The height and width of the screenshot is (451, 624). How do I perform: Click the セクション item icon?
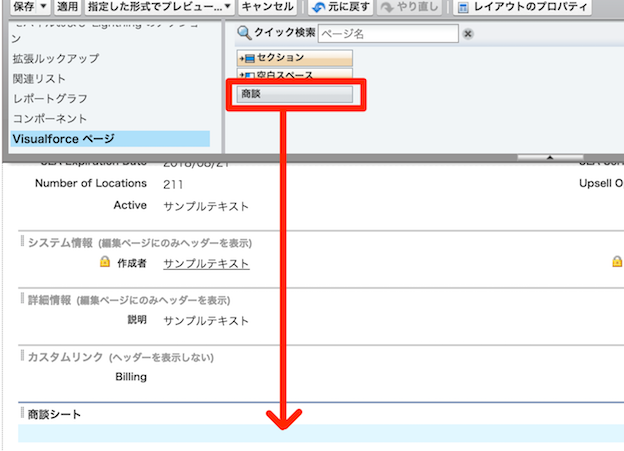(x=247, y=59)
